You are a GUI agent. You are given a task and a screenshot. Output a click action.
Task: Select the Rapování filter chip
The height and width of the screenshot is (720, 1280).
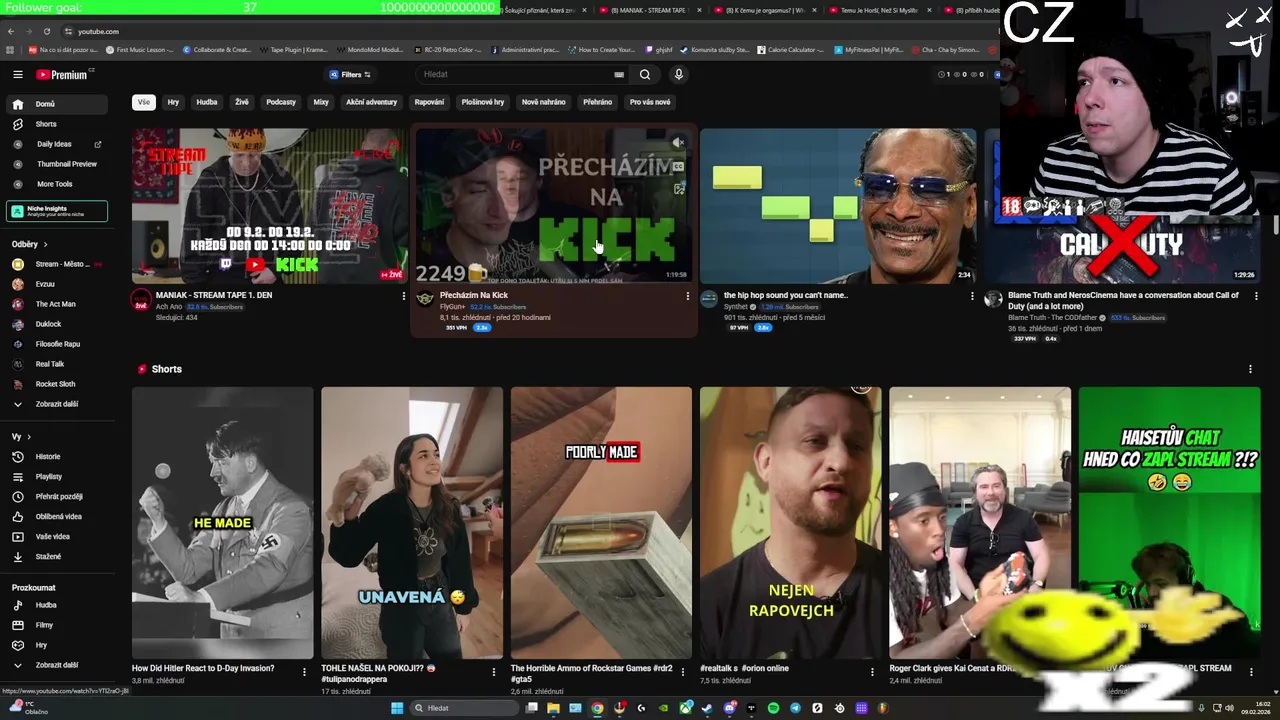[429, 102]
